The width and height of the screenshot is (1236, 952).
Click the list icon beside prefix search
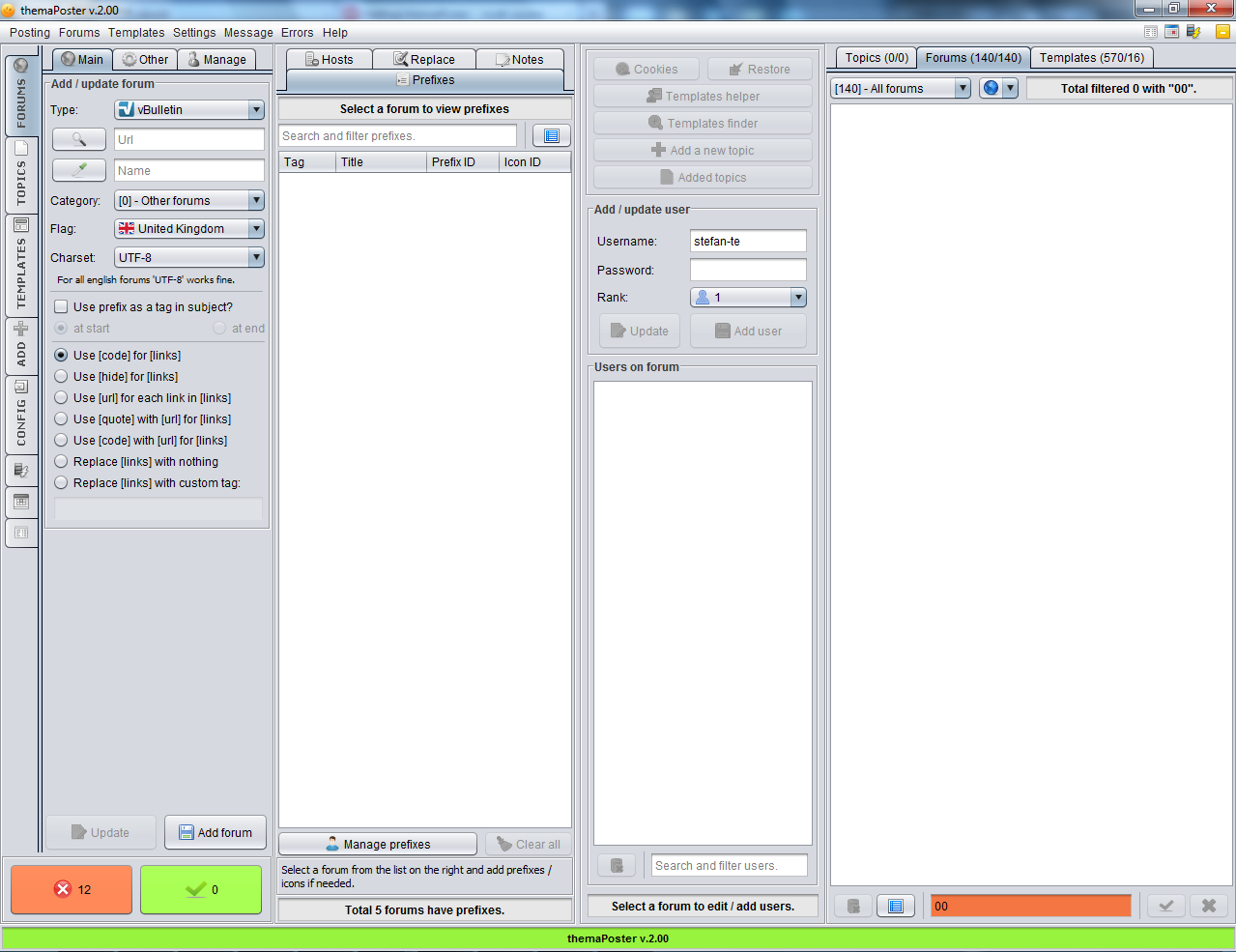coord(552,136)
